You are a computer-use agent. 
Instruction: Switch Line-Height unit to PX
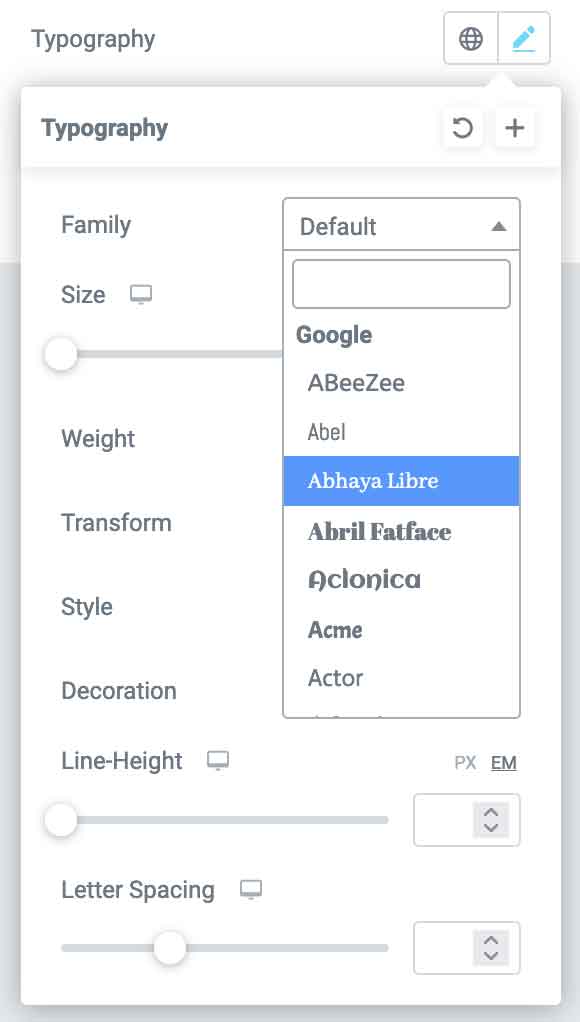(x=465, y=763)
